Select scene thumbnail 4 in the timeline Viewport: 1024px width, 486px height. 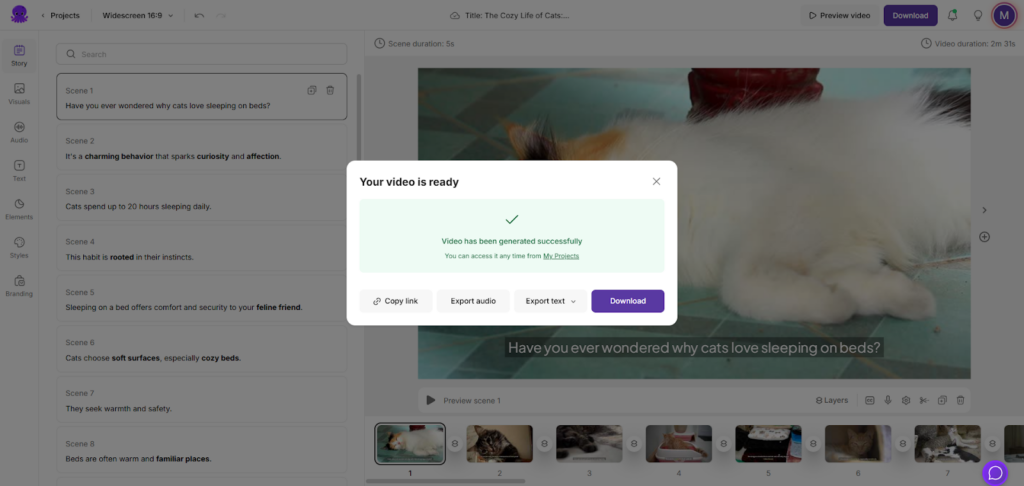(678, 443)
